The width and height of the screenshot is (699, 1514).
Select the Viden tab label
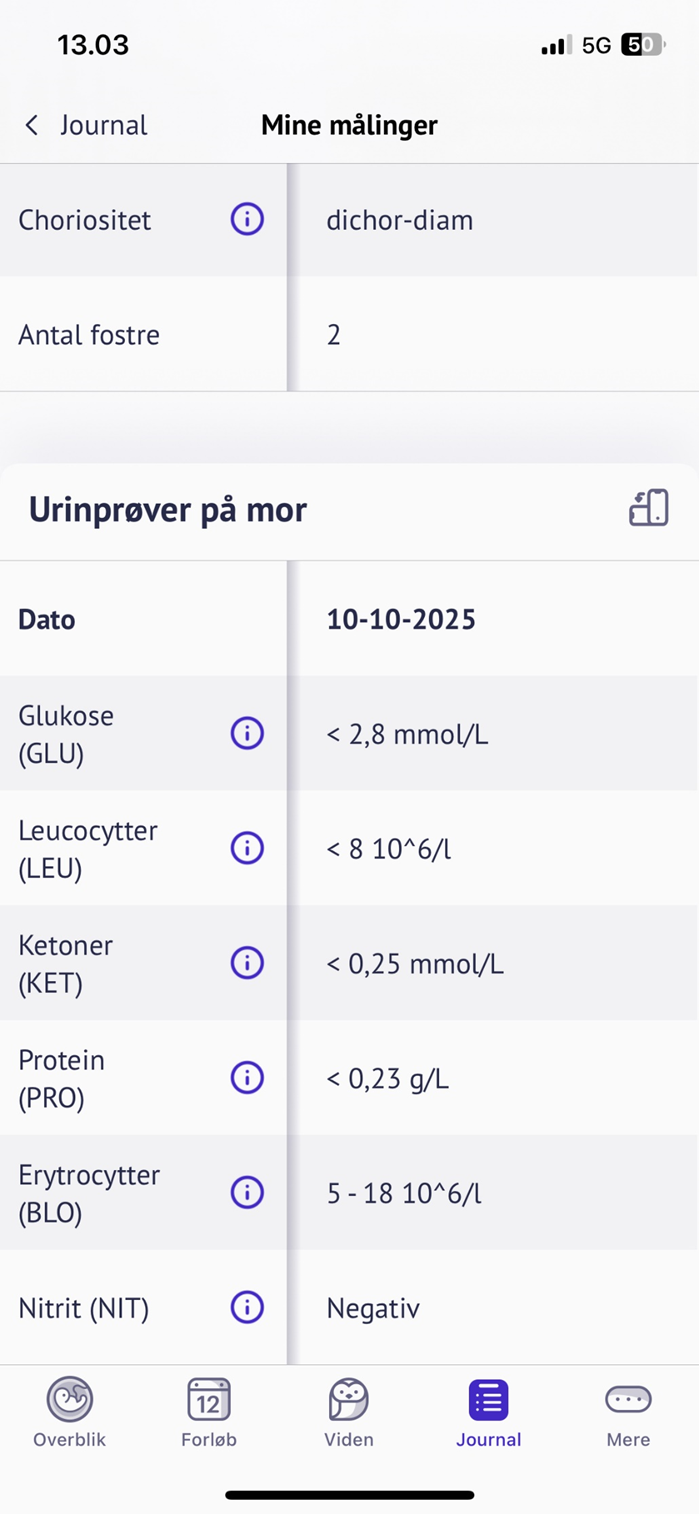coord(348,1440)
